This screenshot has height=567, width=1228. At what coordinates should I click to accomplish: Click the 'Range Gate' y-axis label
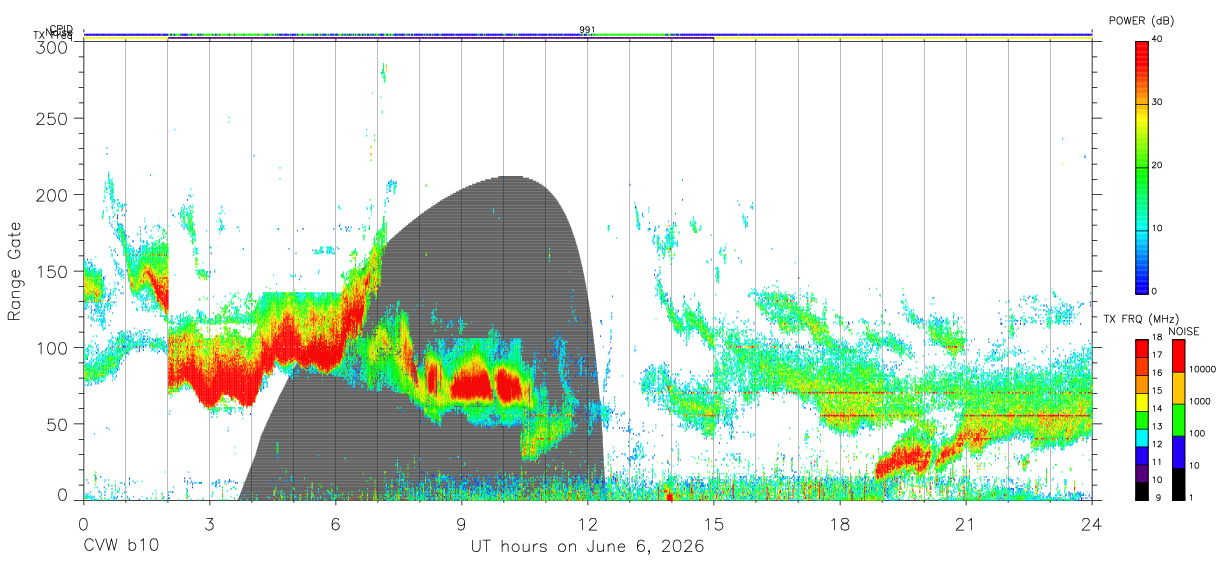point(15,272)
